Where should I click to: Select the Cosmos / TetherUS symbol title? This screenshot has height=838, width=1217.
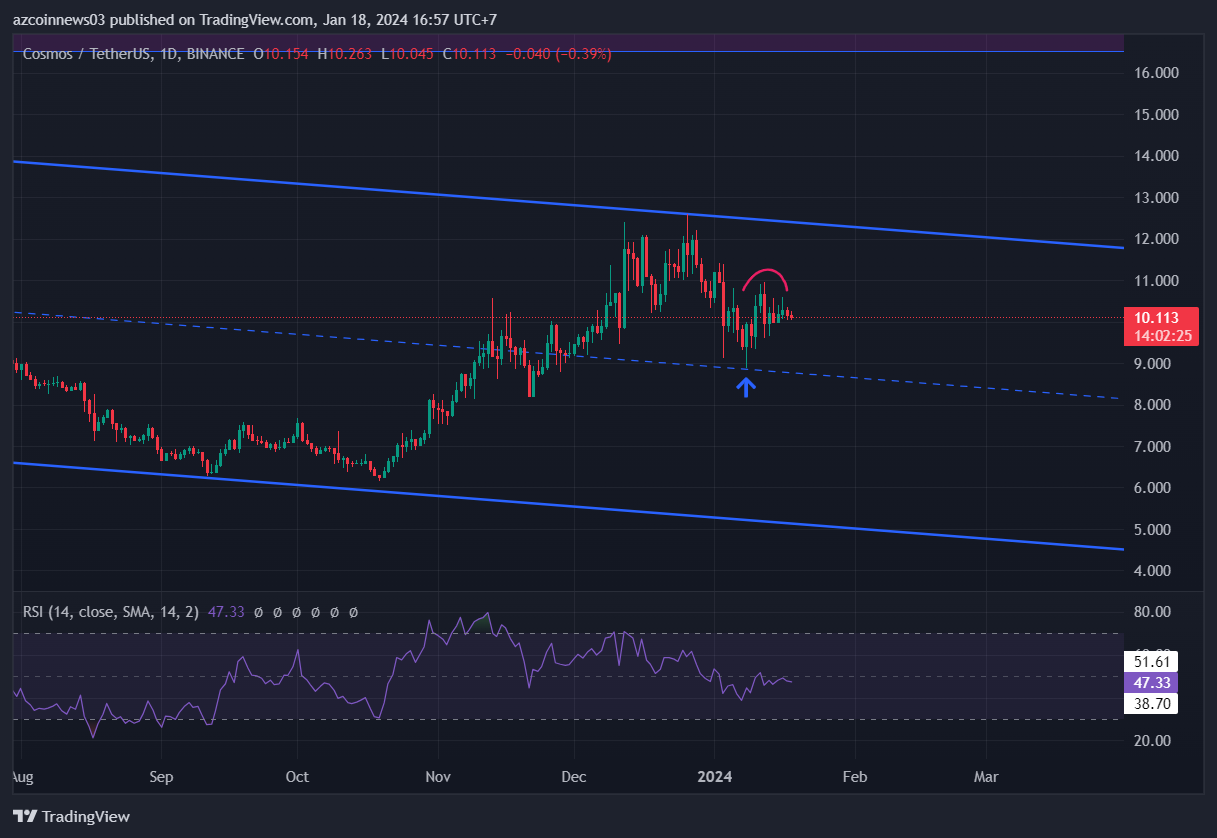[134, 53]
